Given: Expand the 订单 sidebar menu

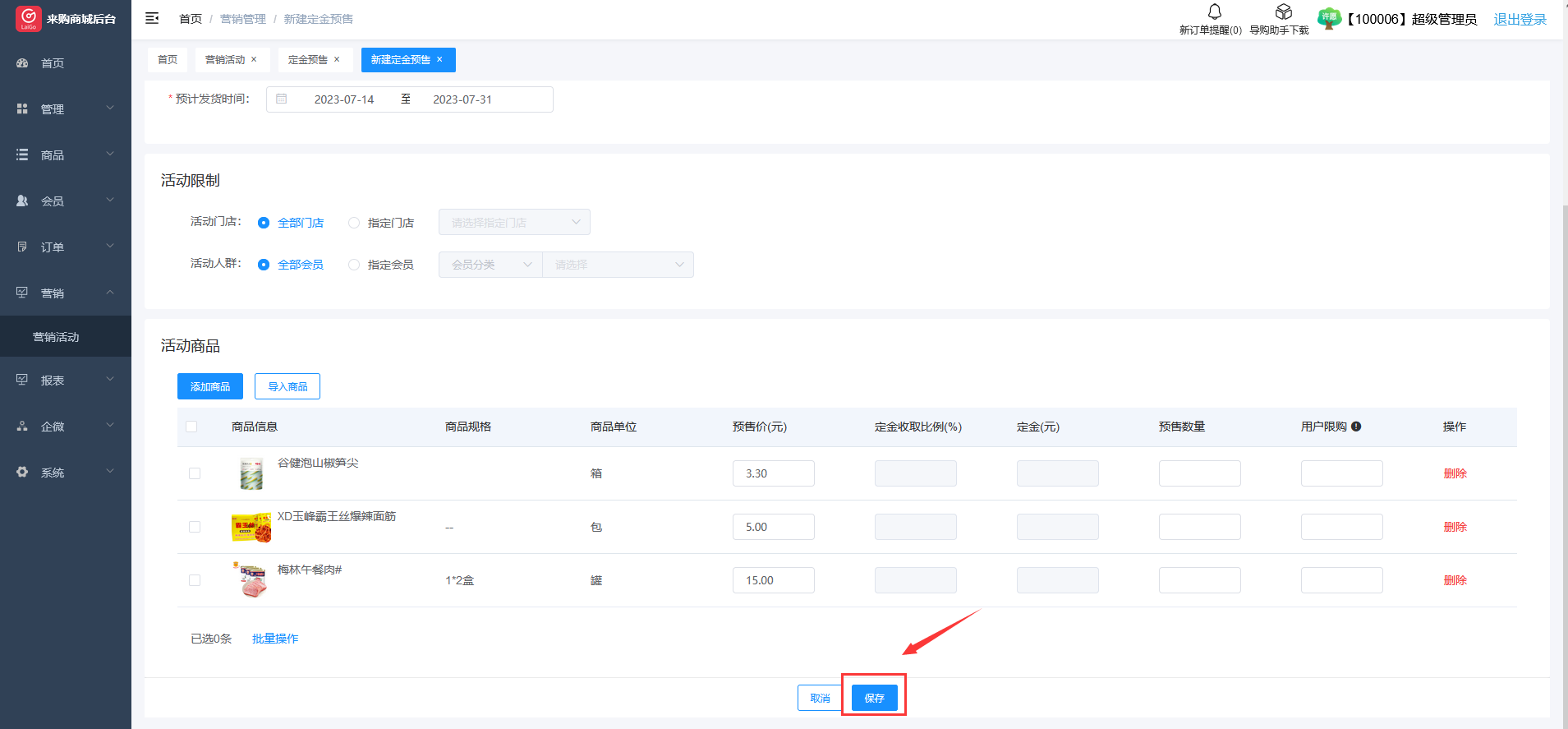Looking at the screenshot, I should pos(66,247).
